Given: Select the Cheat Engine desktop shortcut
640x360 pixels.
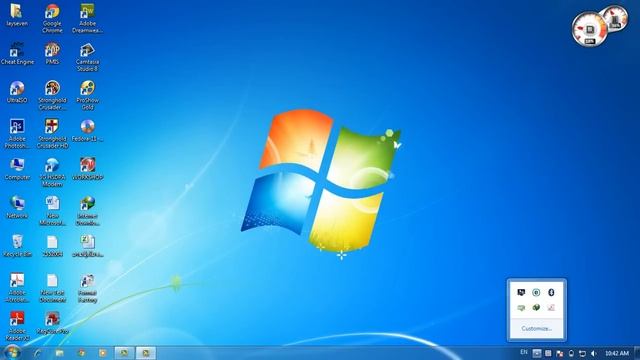Looking at the screenshot, I should [x=17, y=53].
